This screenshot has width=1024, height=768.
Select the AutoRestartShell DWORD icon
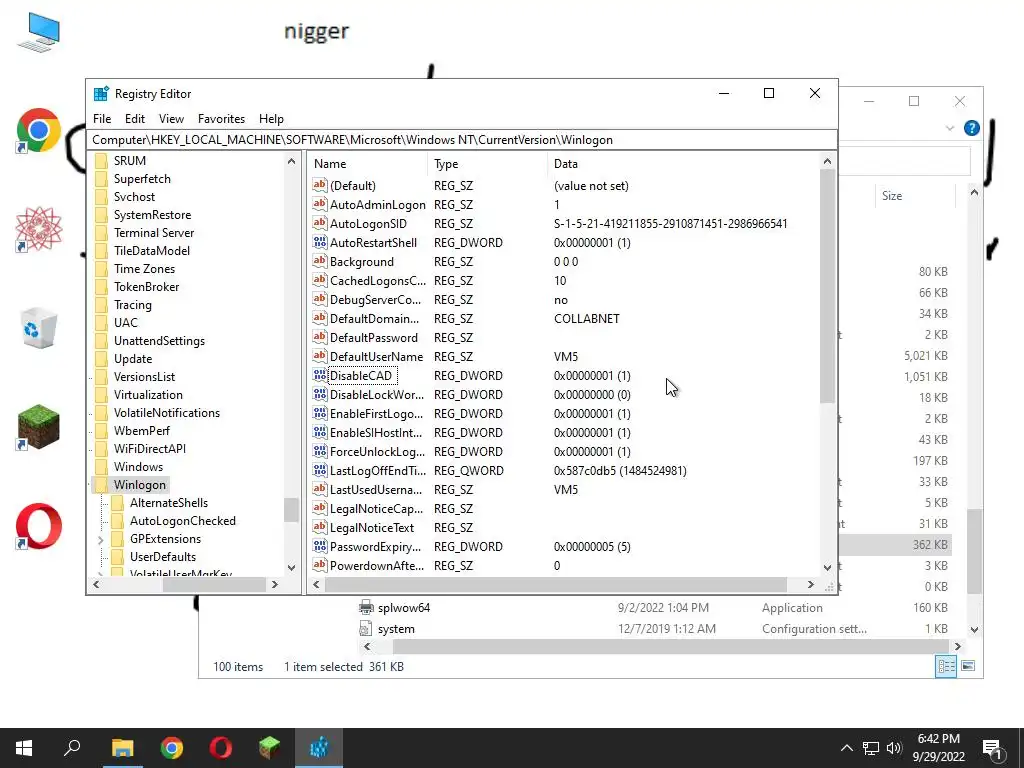coord(319,242)
